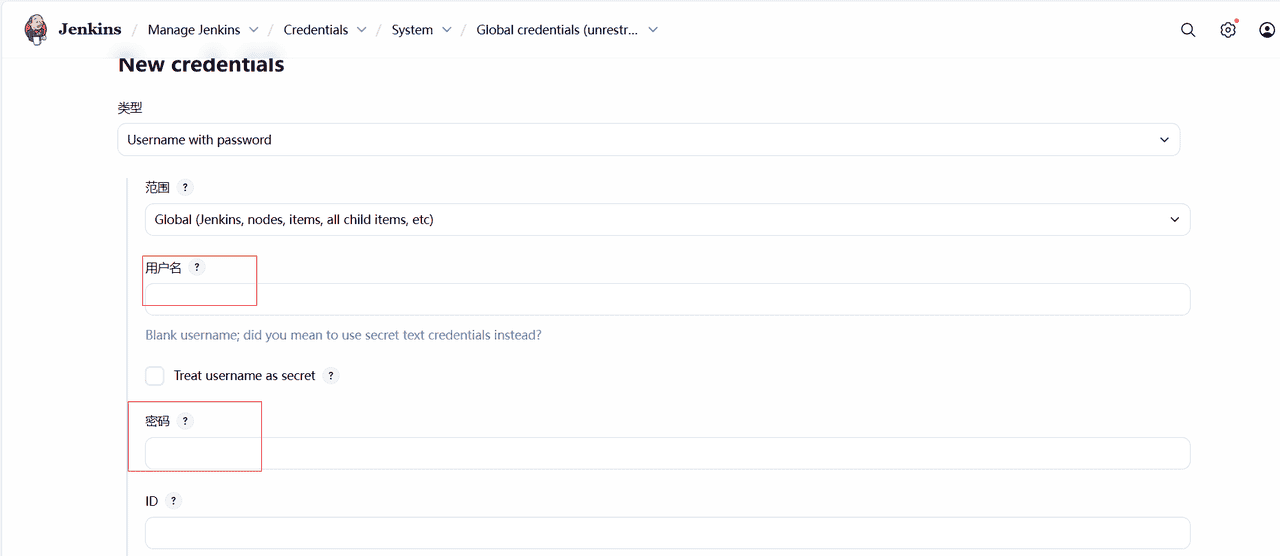Image resolution: width=1280 pixels, height=556 pixels.
Task: Show help for ID field
Action: point(173,501)
